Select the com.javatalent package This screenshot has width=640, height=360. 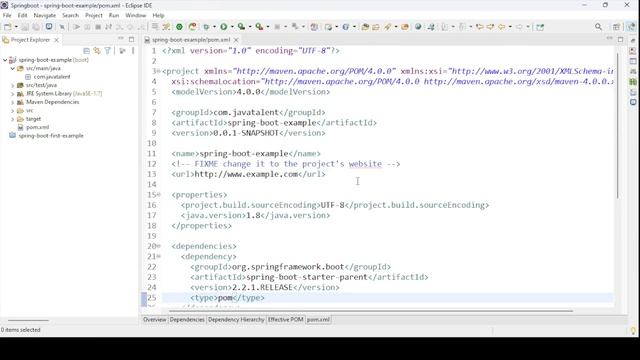tap(52, 77)
